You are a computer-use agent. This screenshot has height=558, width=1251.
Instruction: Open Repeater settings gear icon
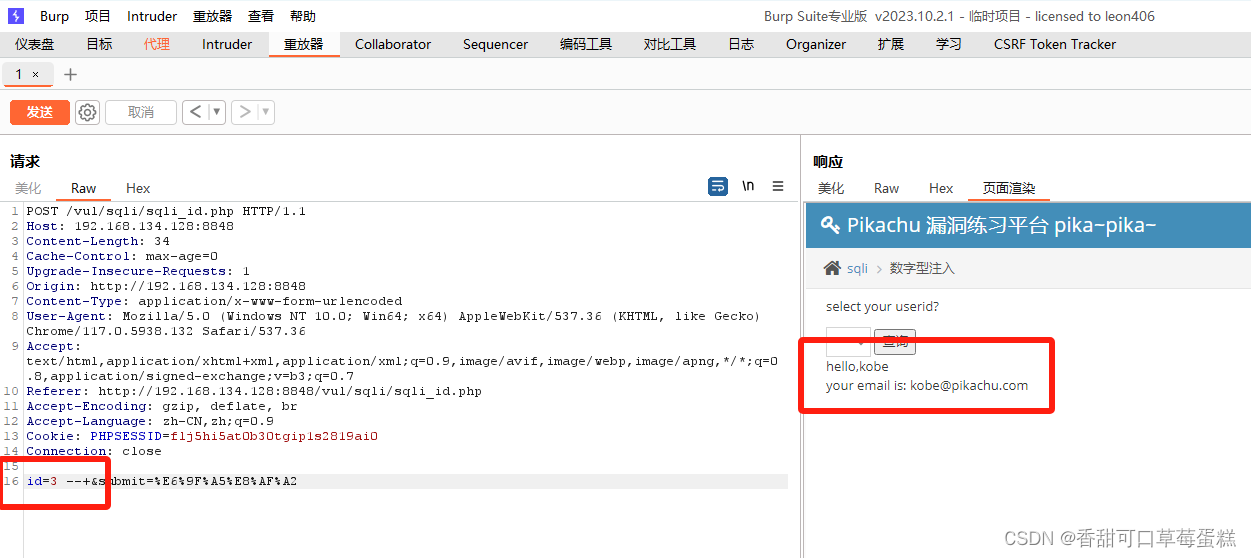point(88,112)
